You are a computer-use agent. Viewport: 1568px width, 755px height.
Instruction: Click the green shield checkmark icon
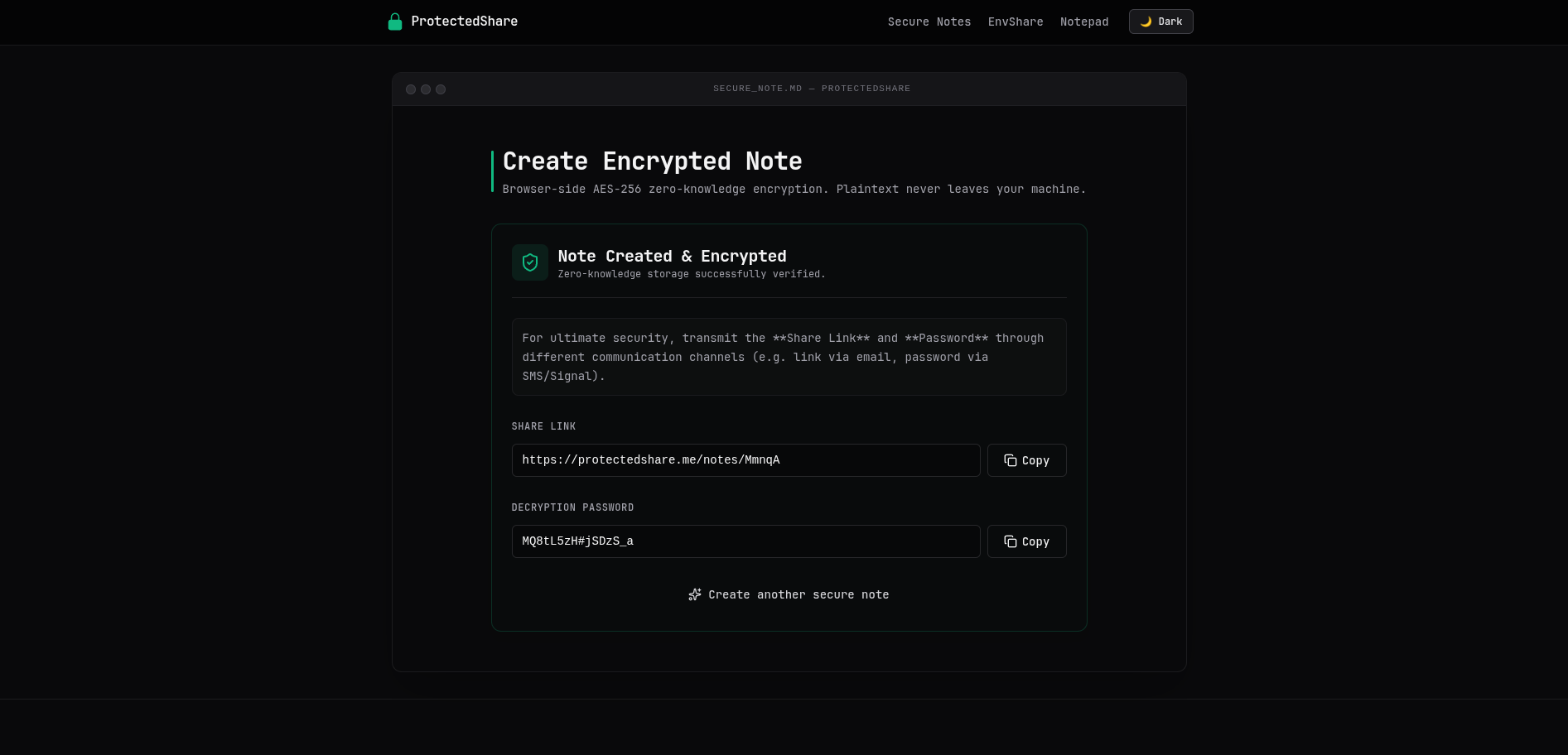[530, 262]
